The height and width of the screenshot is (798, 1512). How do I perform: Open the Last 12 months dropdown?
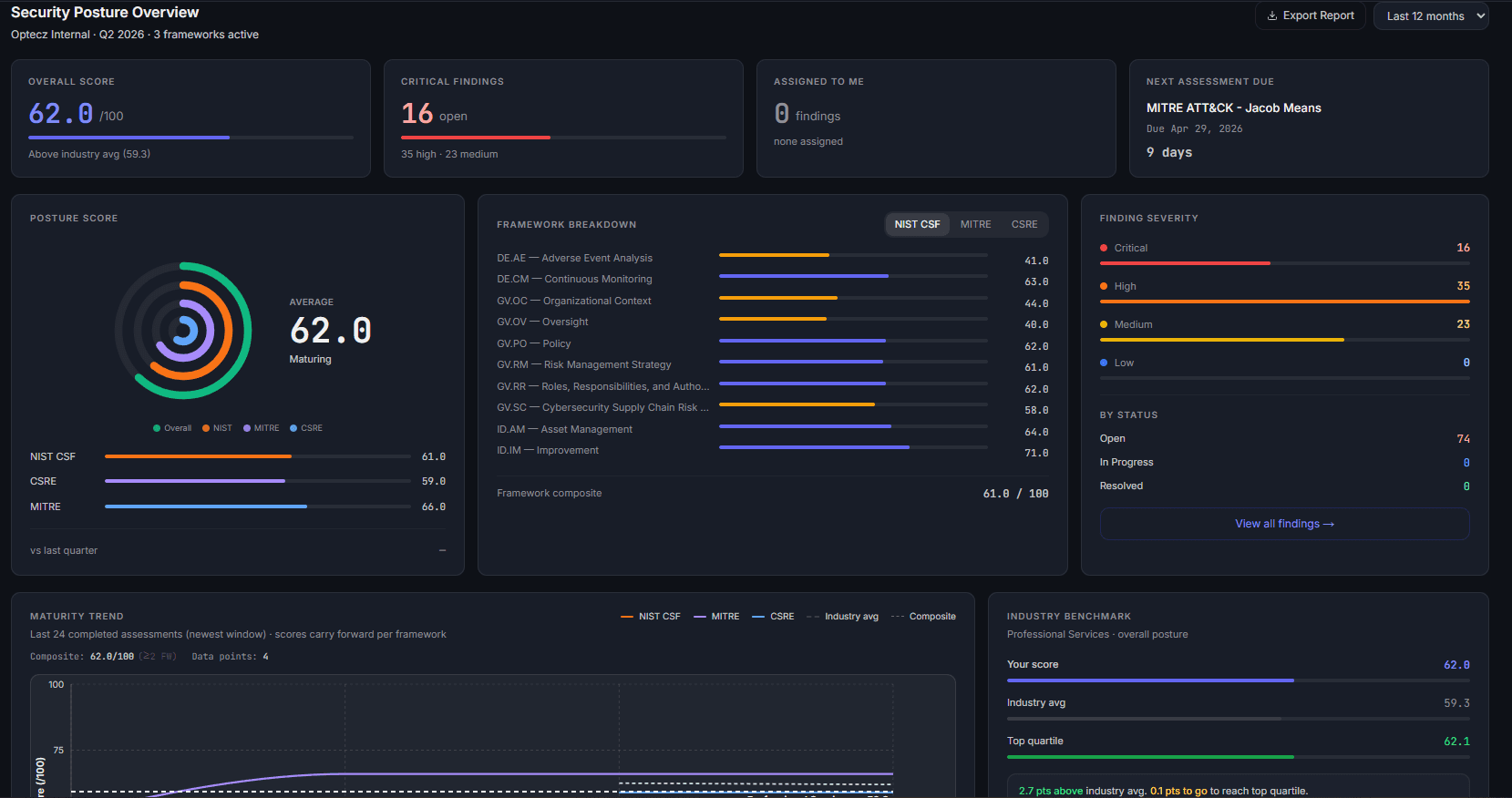click(1431, 15)
